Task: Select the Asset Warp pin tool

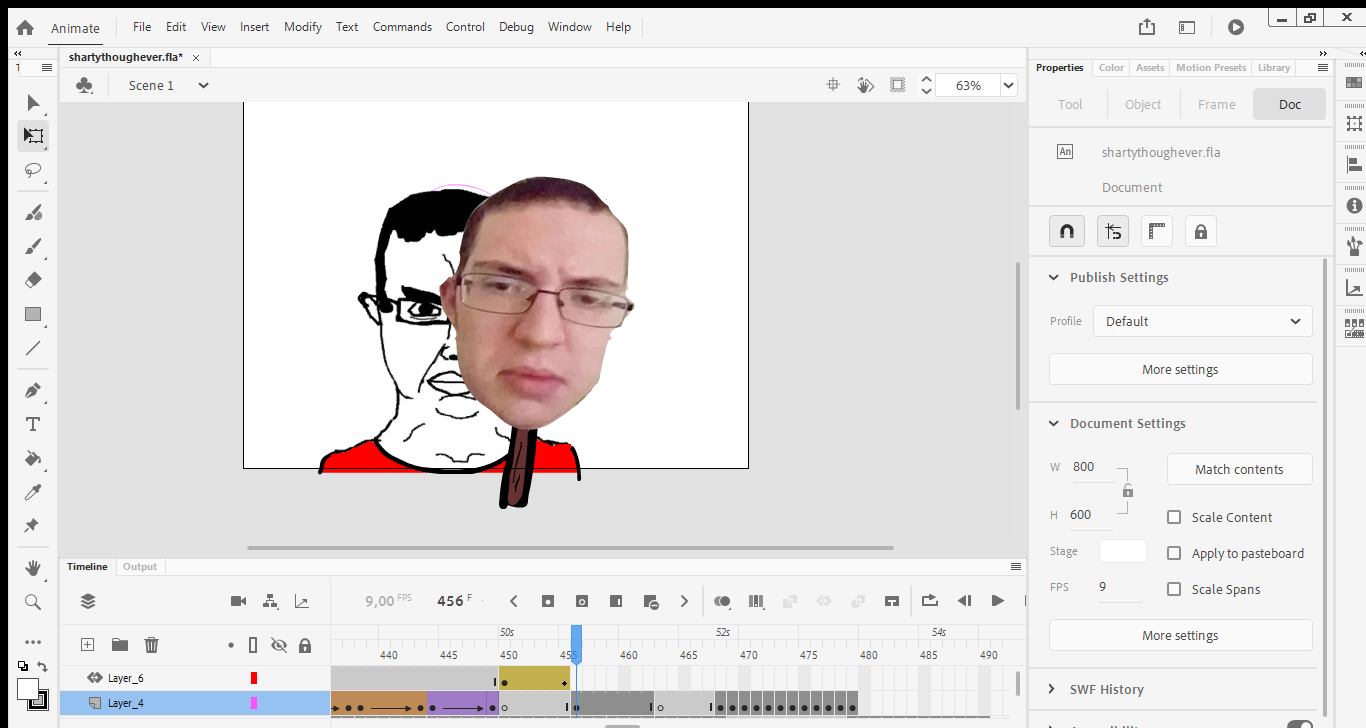Action: [x=33, y=526]
